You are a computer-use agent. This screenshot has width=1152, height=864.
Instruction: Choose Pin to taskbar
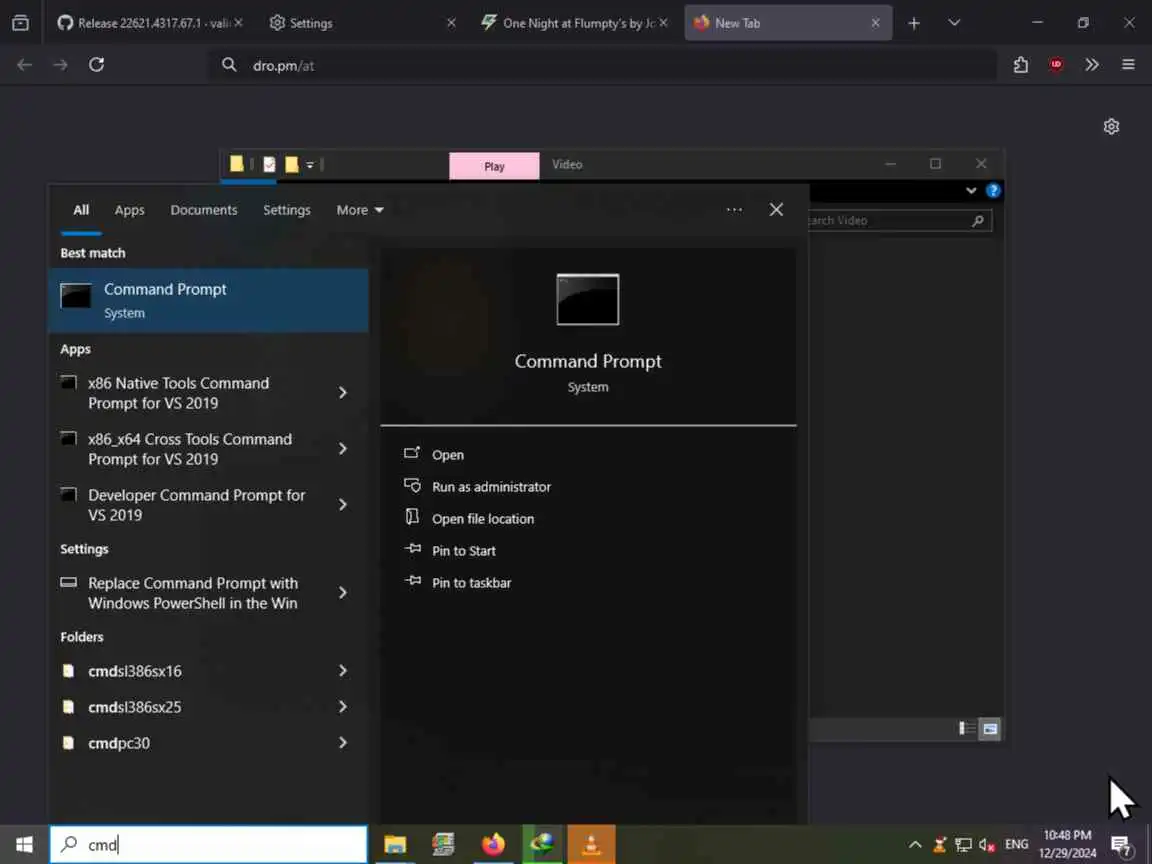click(x=471, y=583)
